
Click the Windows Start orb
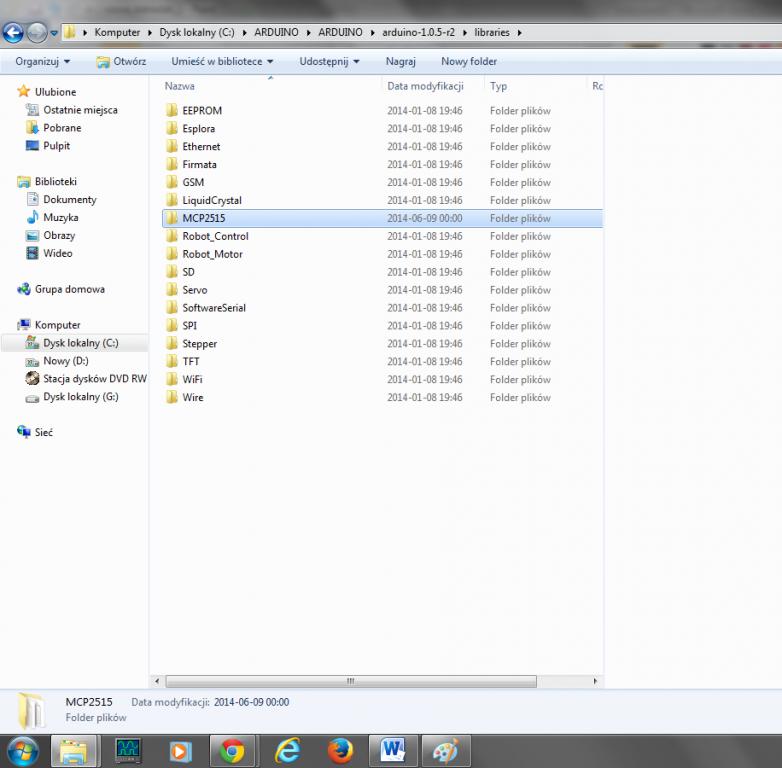(x=22, y=749)
